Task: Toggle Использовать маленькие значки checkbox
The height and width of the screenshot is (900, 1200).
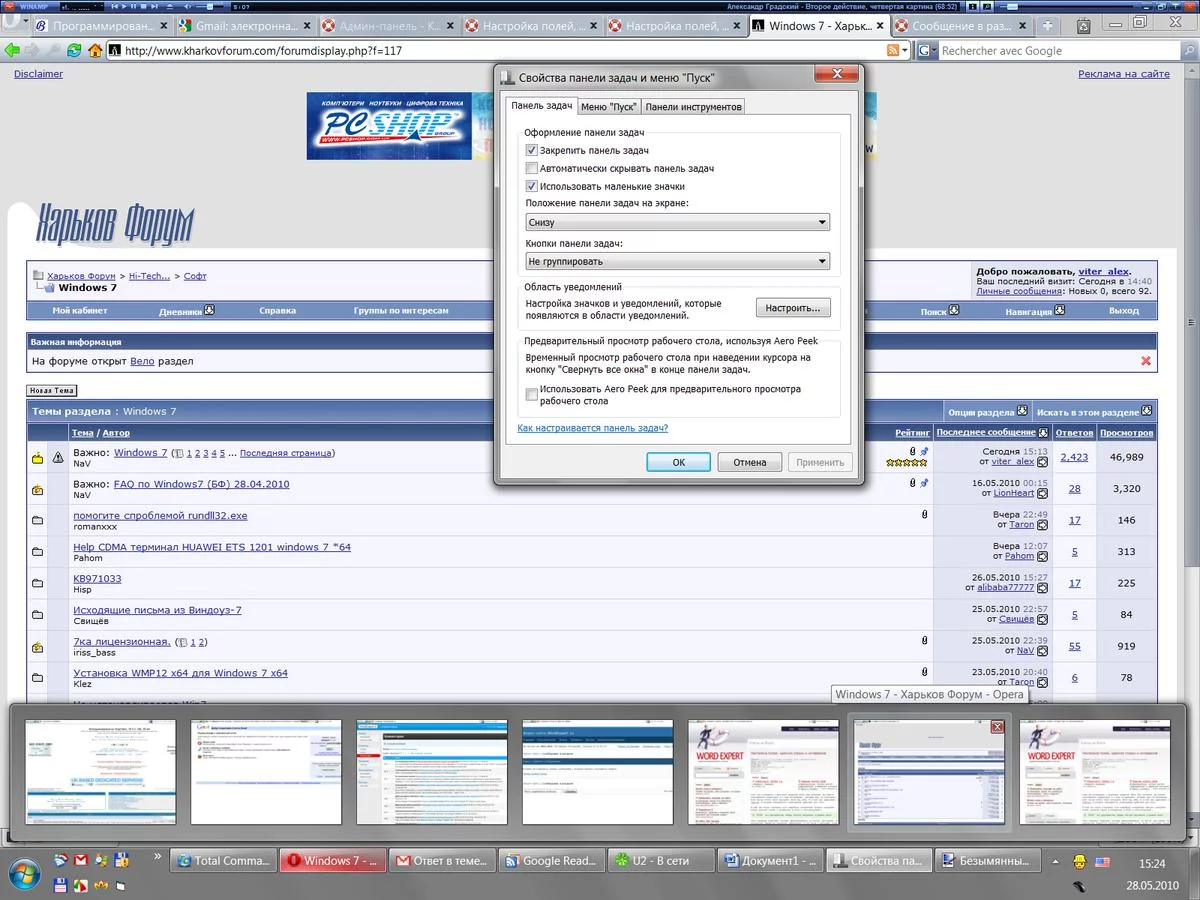Action: tap(532, 186)
